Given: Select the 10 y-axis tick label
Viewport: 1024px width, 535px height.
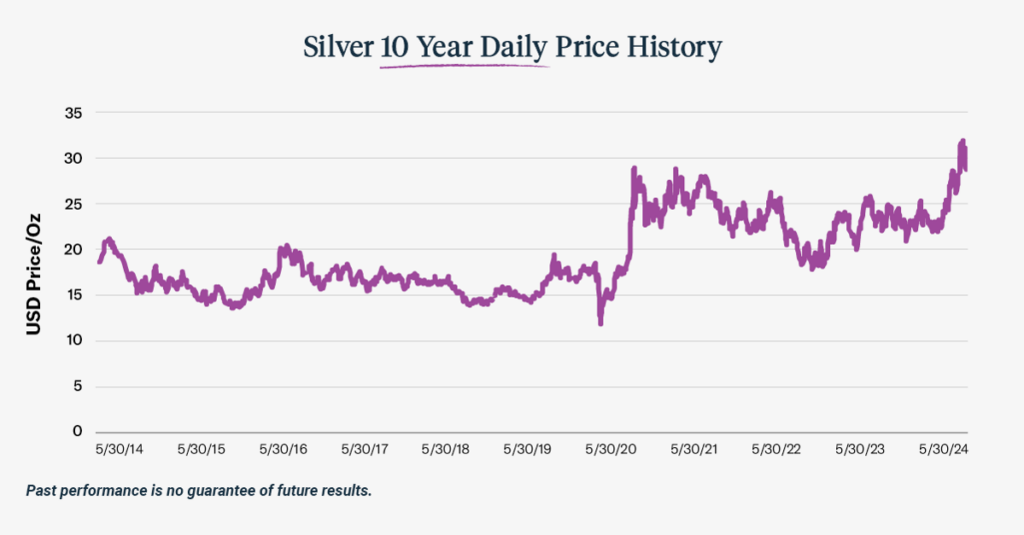Looking at the screenshot, I should click(x=72, y=341).
